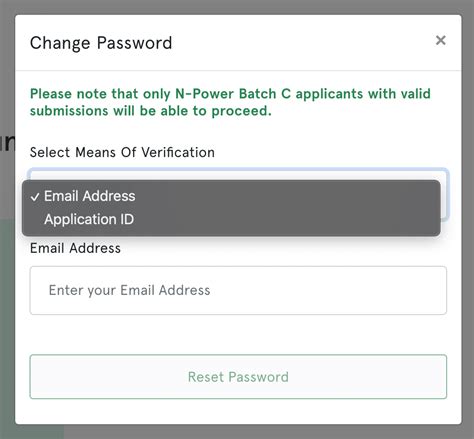Viewport: 474px width, 439px height.
Task: Click the empty area below Reset Password
Action: point(238,411)
